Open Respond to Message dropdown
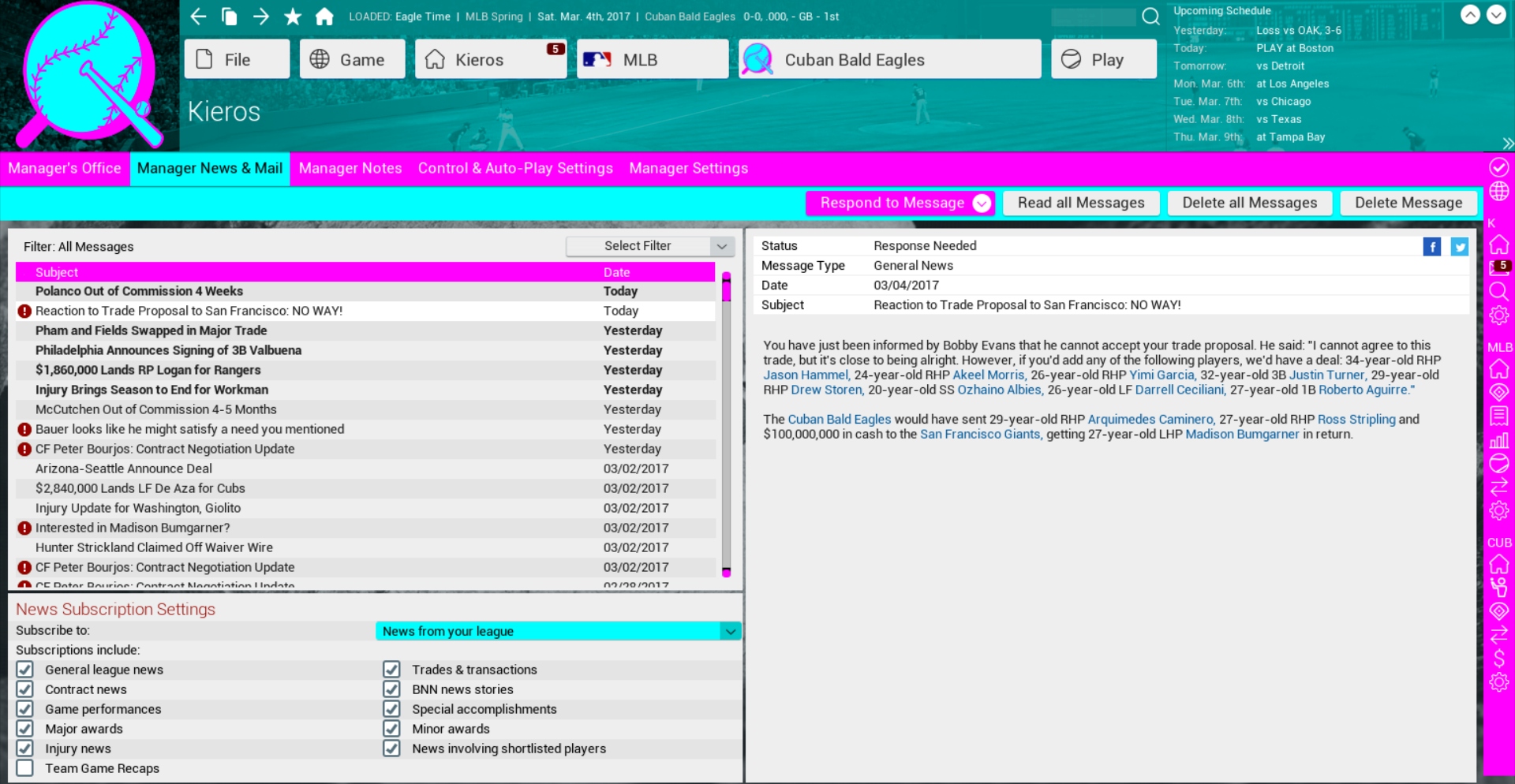The width and height of the screenshot is (1515, 784). 900,203
